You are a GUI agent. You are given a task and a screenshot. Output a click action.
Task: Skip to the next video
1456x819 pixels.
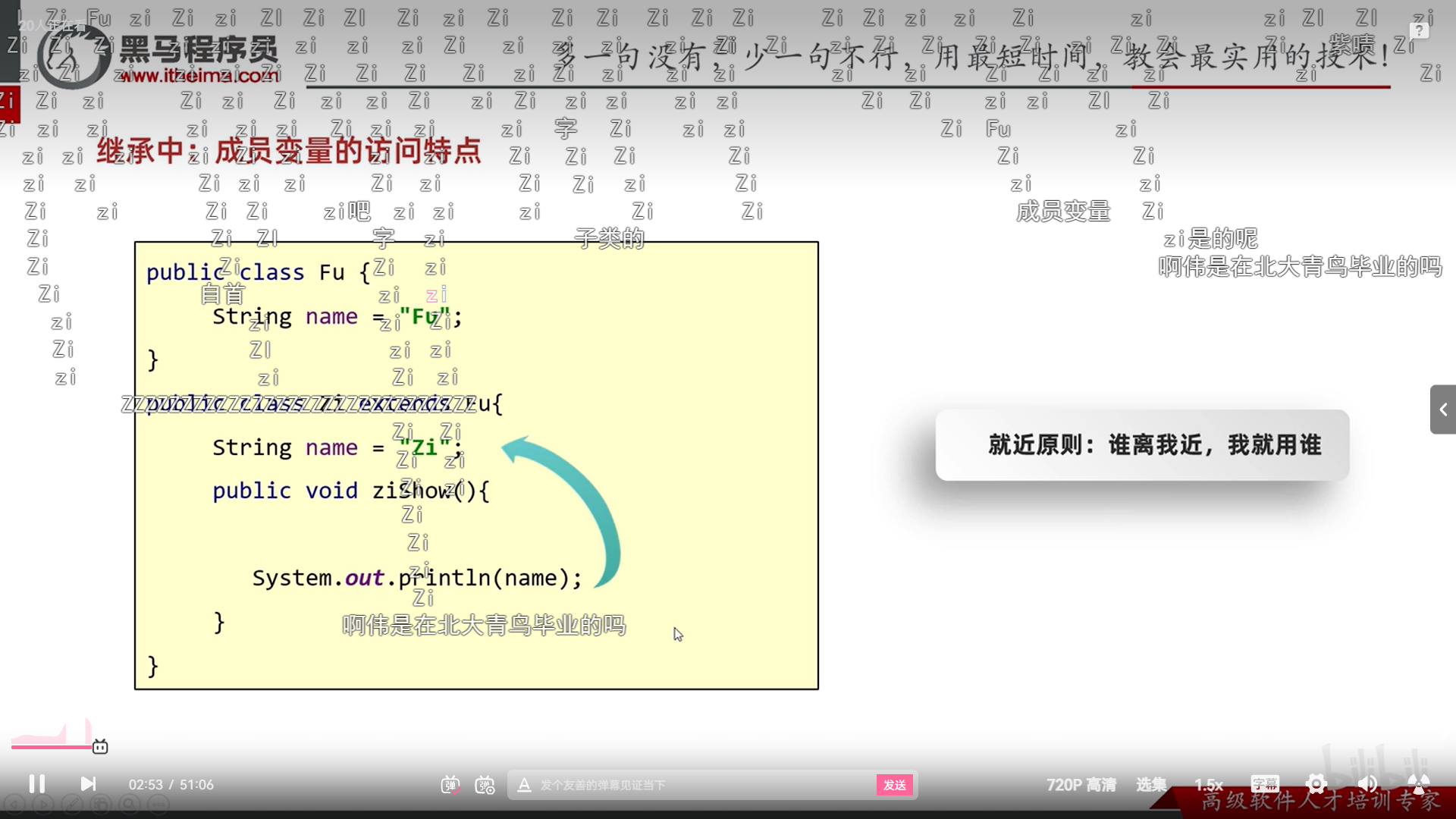click(88, 784)
